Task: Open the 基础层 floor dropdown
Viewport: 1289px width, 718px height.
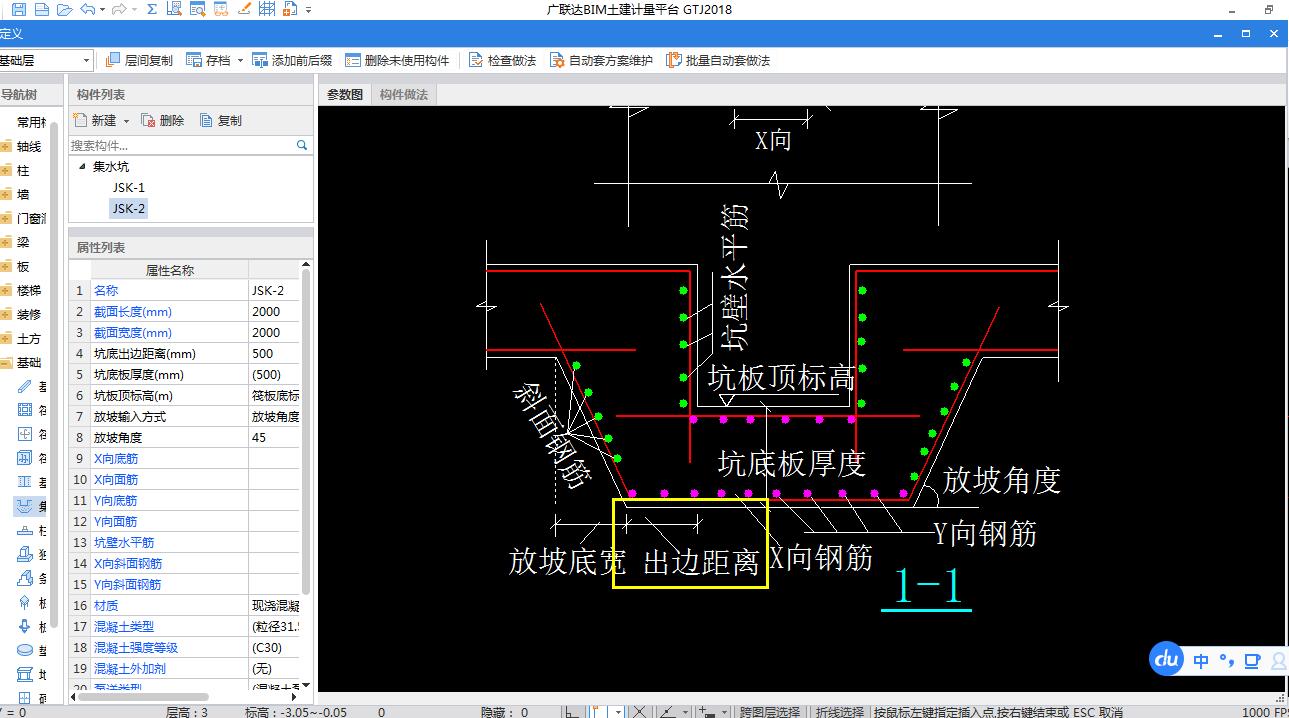Action: pos(86,61)
